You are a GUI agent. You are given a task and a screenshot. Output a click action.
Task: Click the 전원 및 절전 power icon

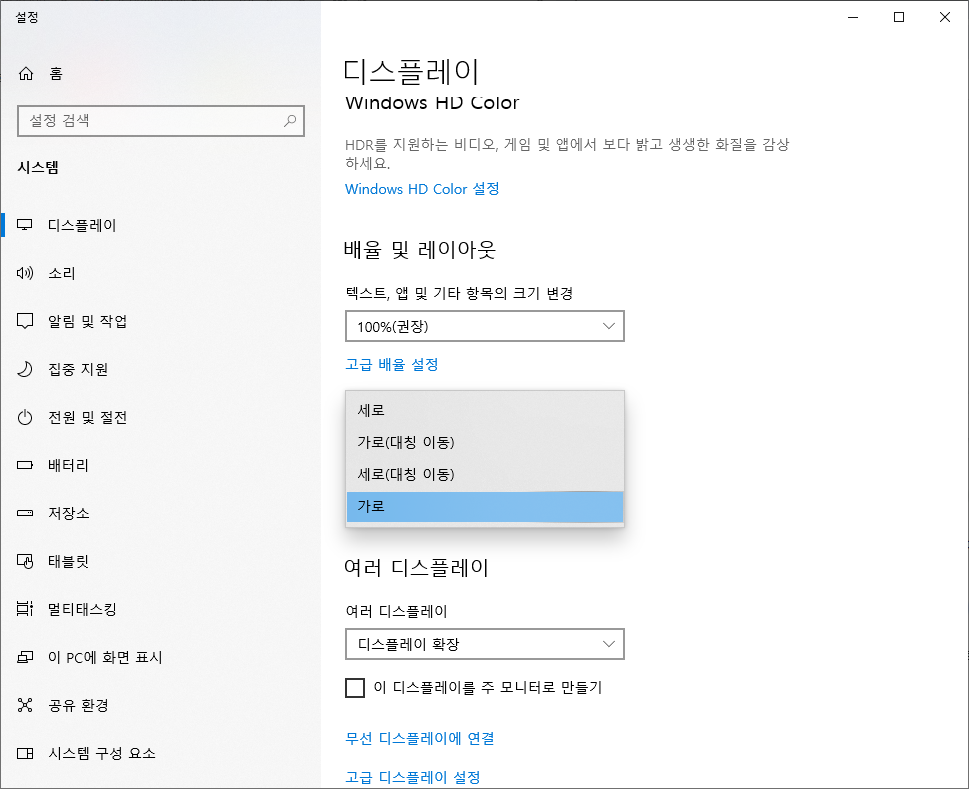[x=25, y=417]
